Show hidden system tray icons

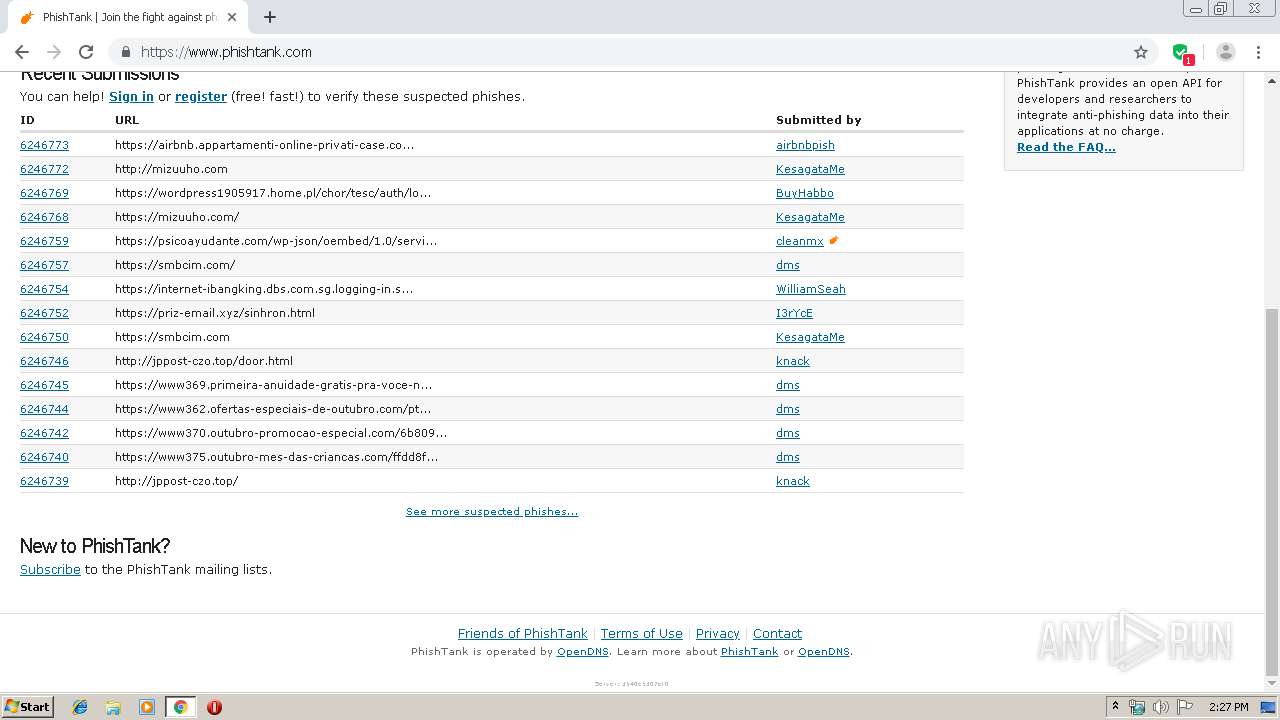point(1115,707)
